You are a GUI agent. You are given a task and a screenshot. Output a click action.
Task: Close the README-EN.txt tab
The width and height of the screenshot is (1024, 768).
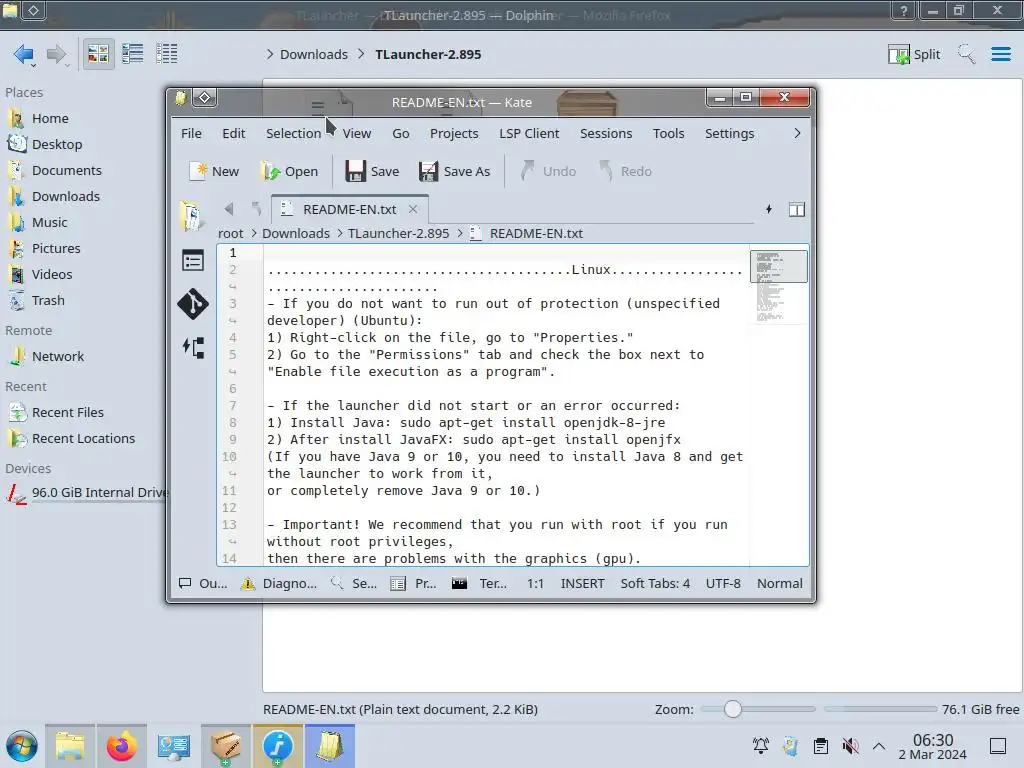click(x=413, y=210)
